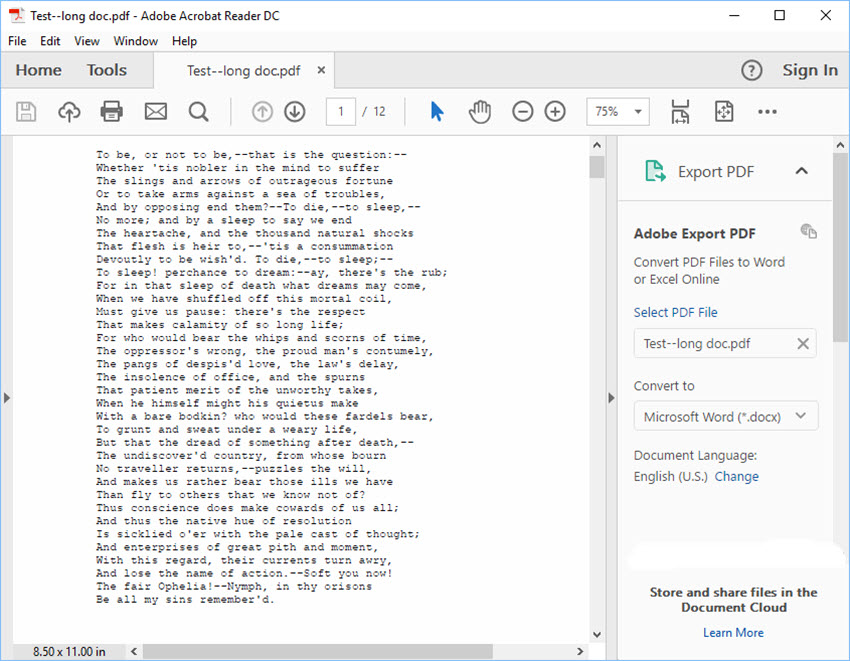Click the upload to cloud icon
Image resolution: width=850 pixels, height=661 pixels.
(x=69, y=111)
